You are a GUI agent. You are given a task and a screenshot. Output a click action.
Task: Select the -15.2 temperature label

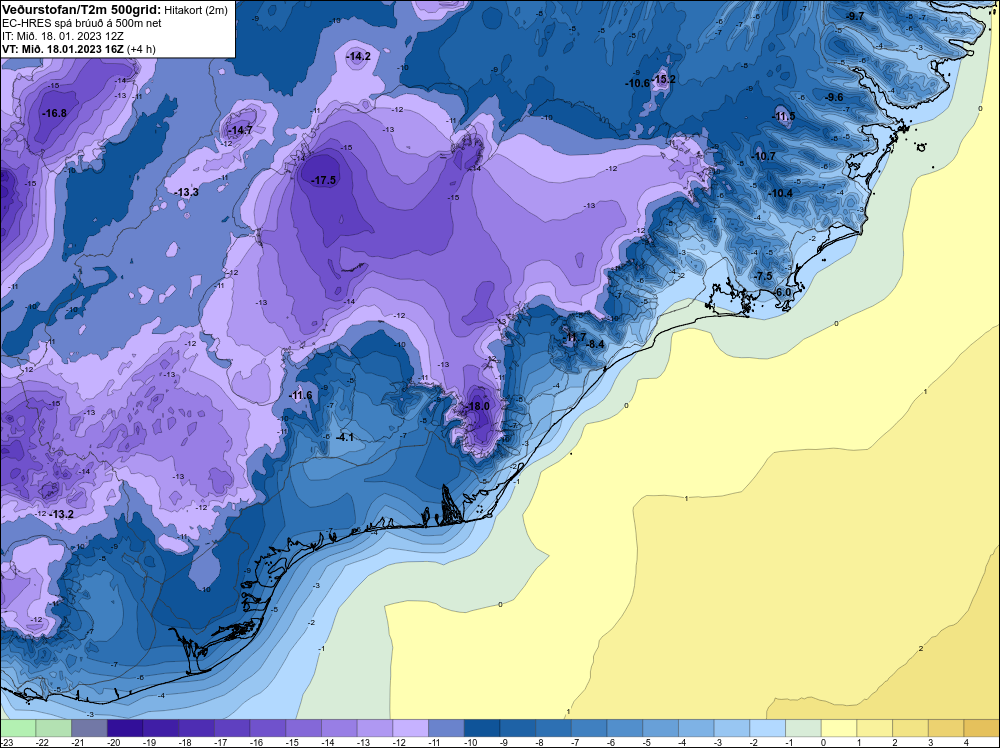pyautogui.click(x=663, y=79)
